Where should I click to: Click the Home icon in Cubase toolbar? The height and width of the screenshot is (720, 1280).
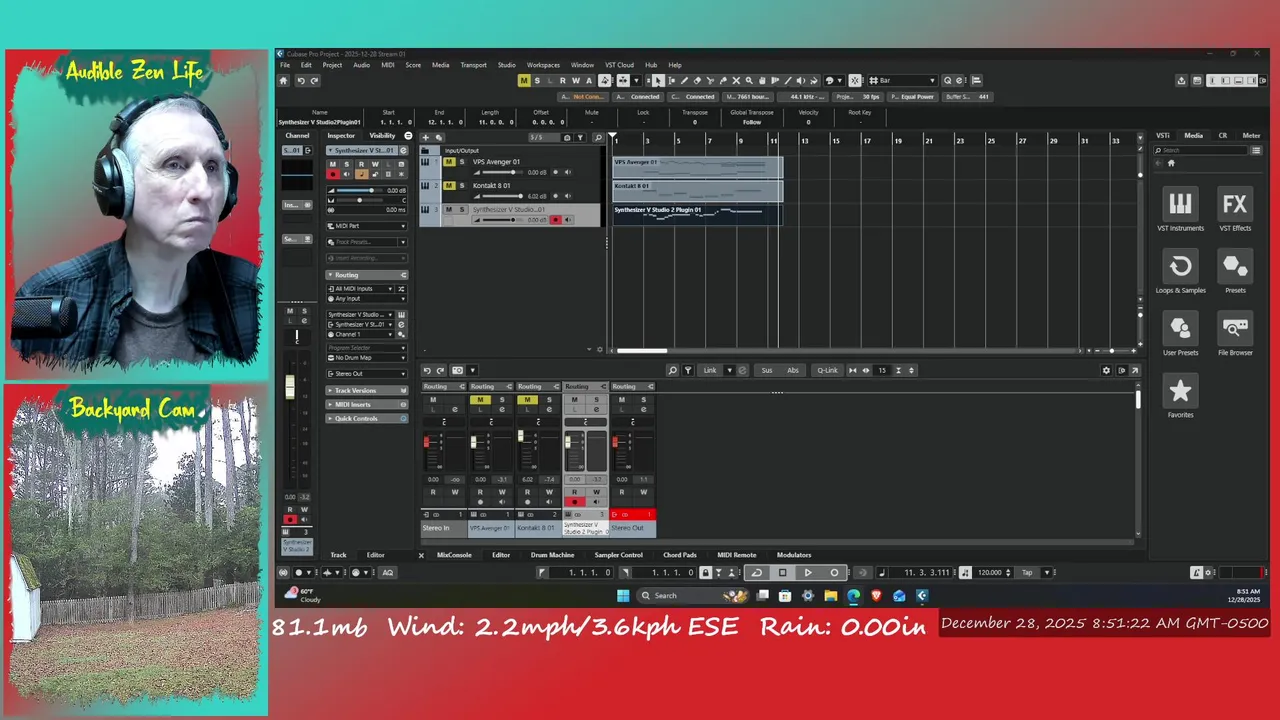pyautogui.click(x=283, y=81)
